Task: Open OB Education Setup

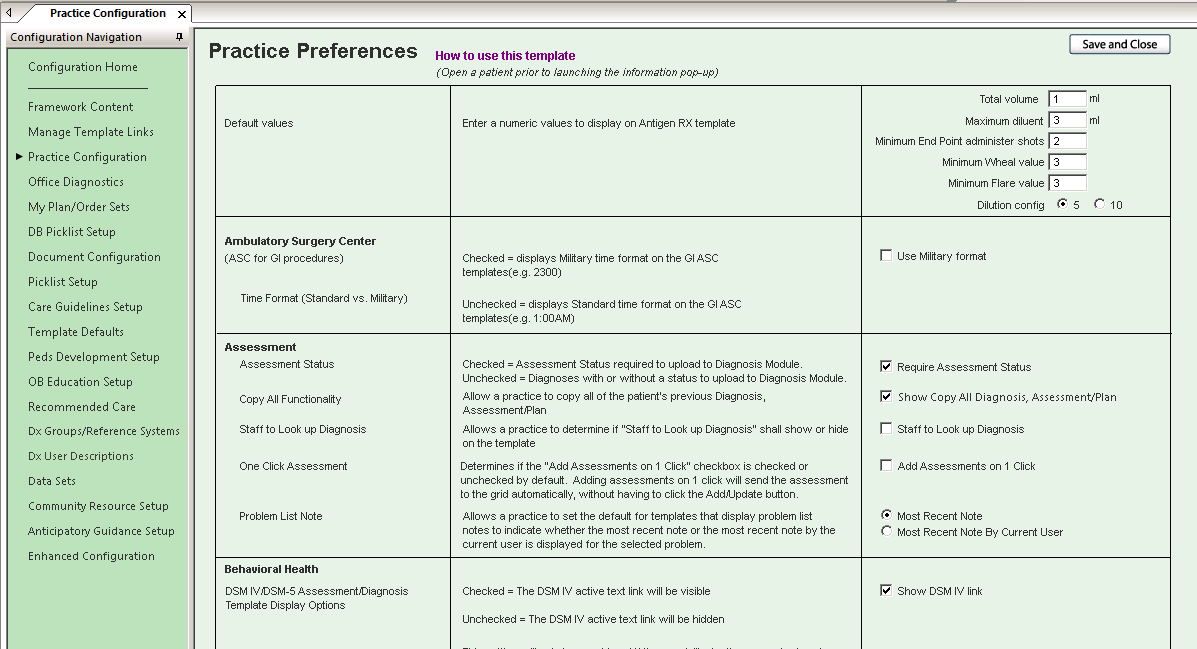Action: (x=80, y=382)
